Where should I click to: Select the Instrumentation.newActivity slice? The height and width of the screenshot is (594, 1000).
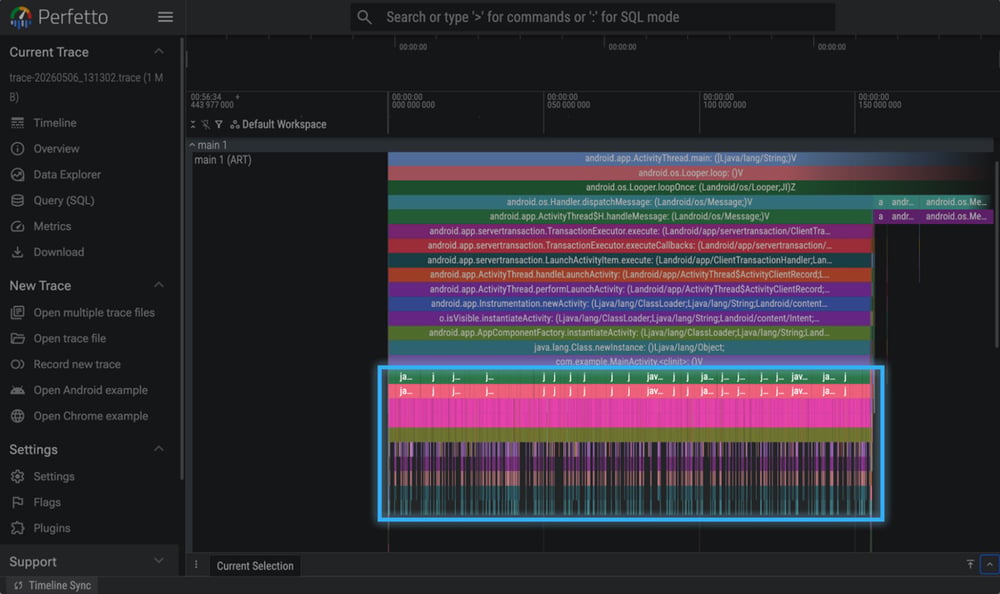tap(630, 304)
